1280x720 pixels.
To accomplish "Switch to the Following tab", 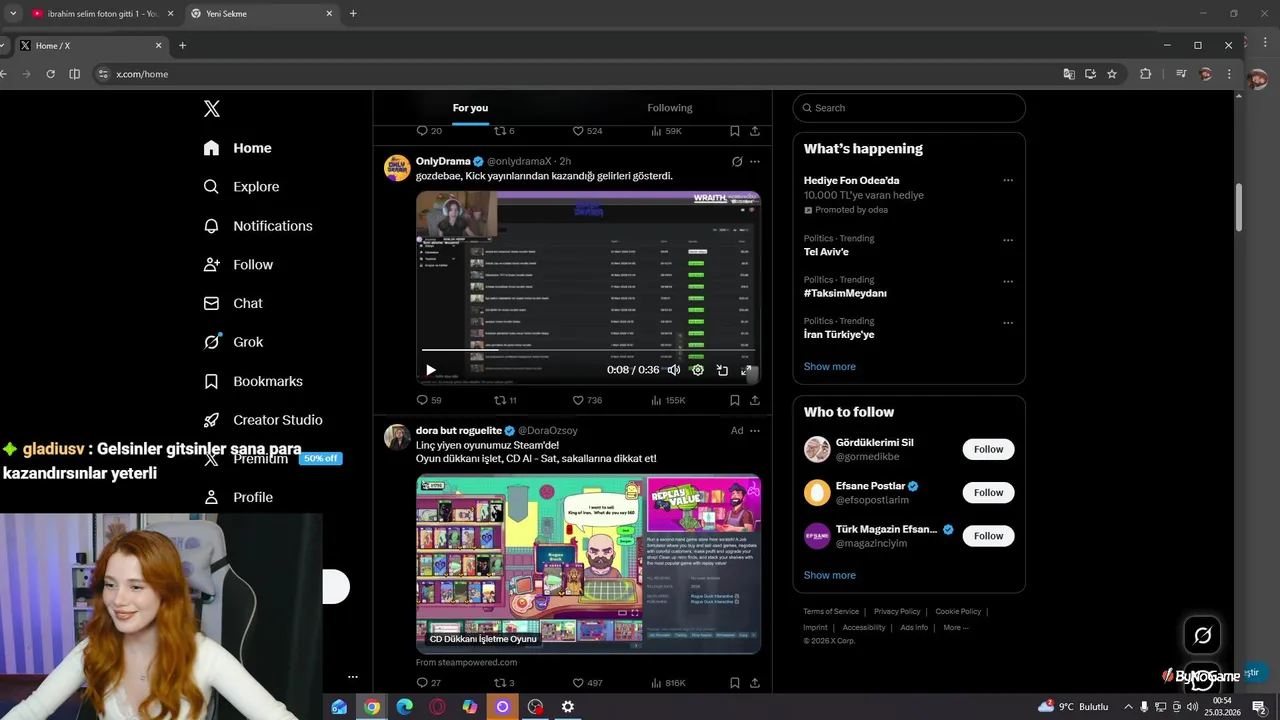I will click(x=670, y=108).
